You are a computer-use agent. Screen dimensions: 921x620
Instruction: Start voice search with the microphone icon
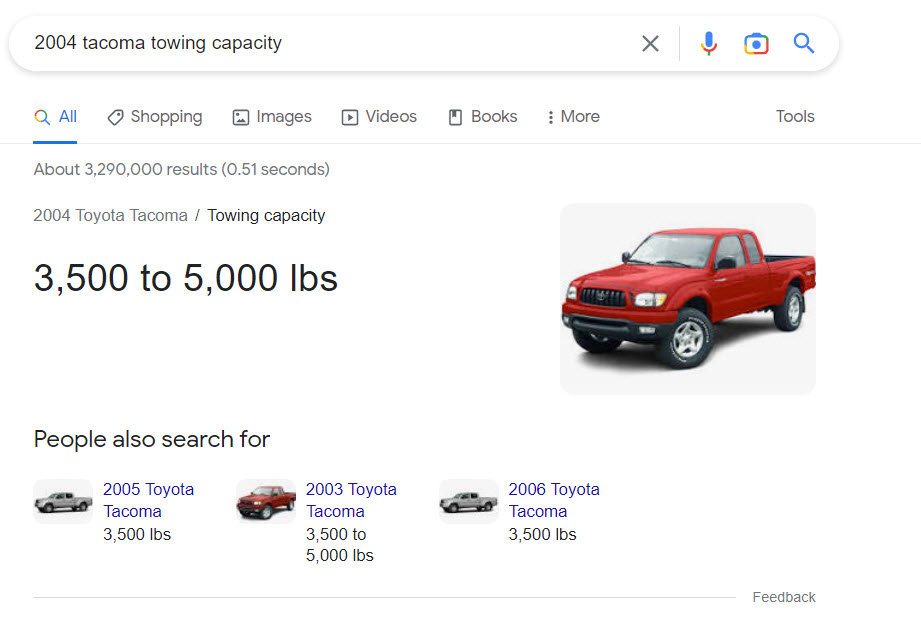click(x=709, y=43)
